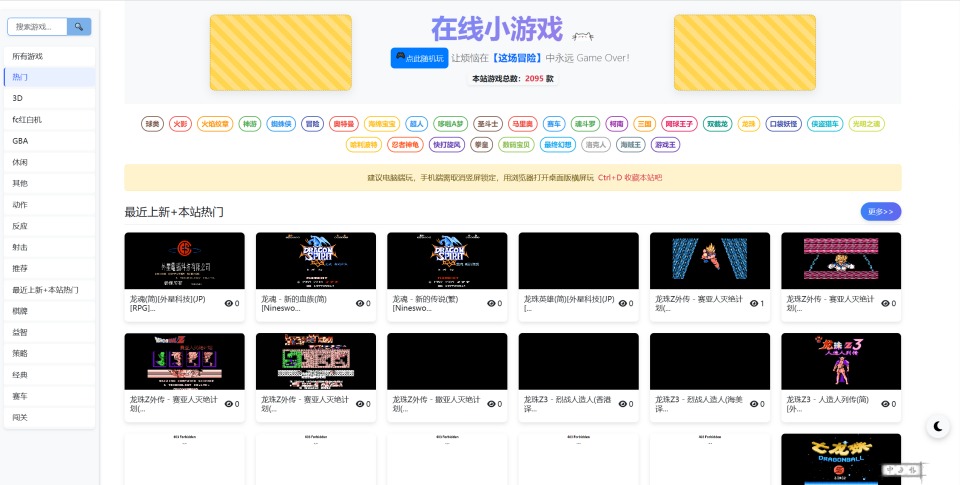Screen dimensions: 960x485
Task: Open 最近上新+本站热门 in the sidebar
Action: 50,290
